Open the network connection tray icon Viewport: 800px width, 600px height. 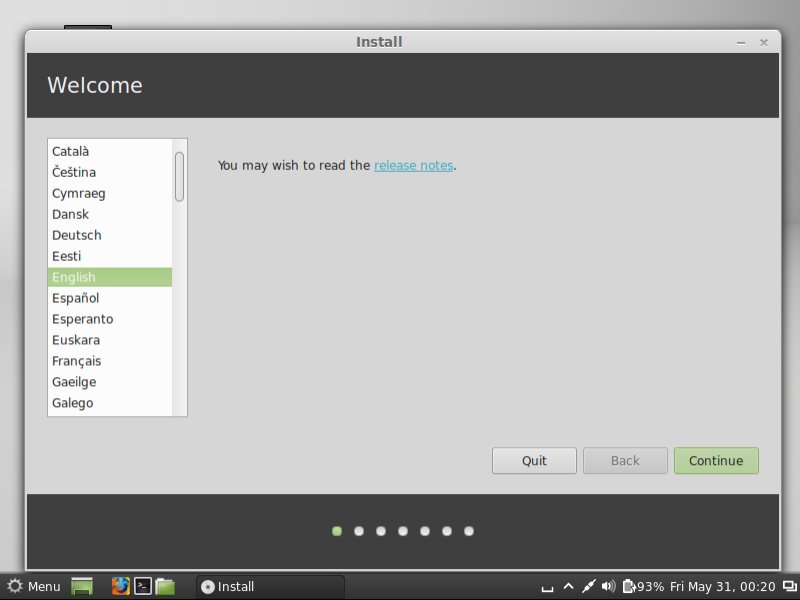(x=588, y=586)
